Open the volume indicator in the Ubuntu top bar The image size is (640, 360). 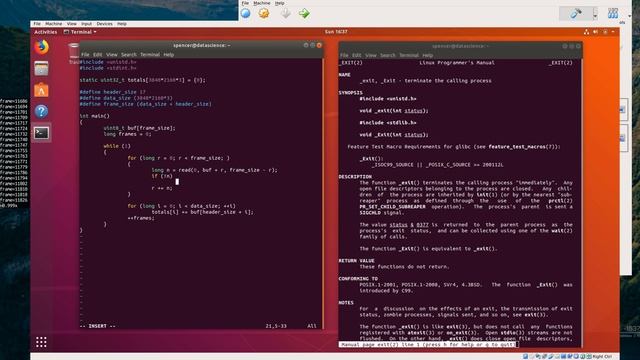click(596, 32)
